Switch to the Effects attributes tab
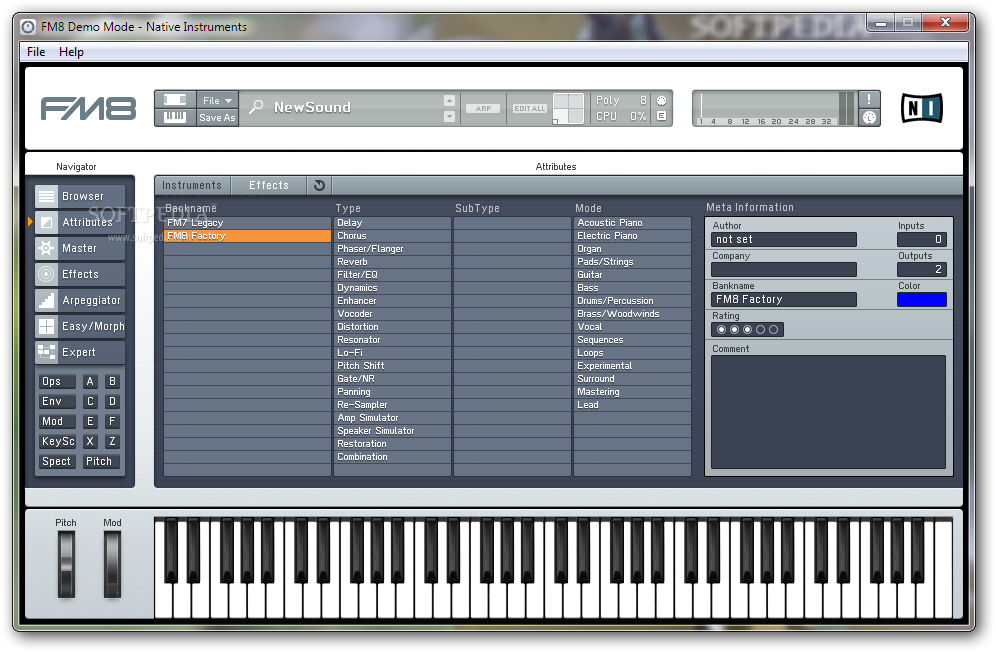The image size is (996, 652). pos(269,186)
